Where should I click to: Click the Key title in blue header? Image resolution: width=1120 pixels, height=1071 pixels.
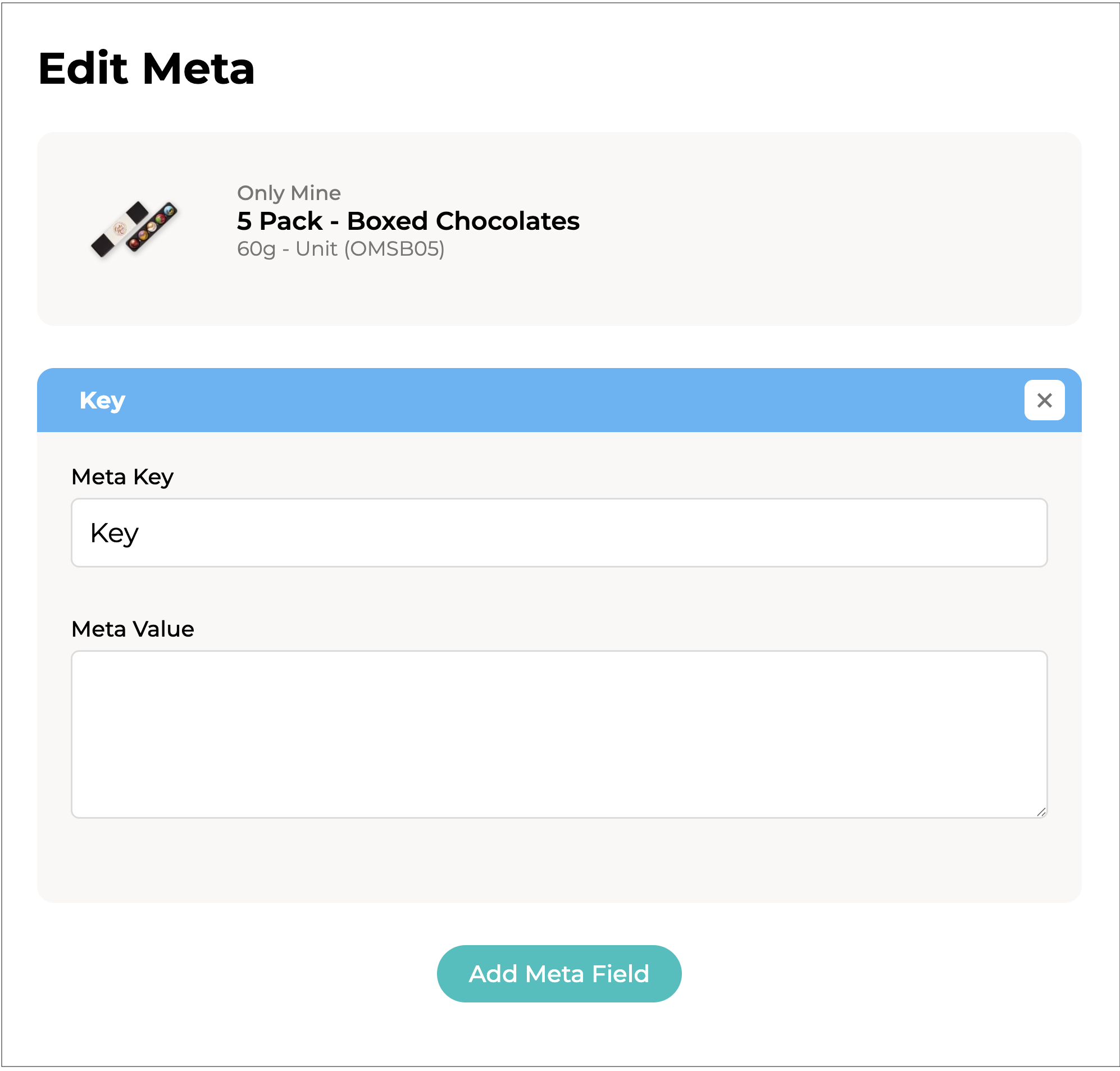tap(102, 400)
